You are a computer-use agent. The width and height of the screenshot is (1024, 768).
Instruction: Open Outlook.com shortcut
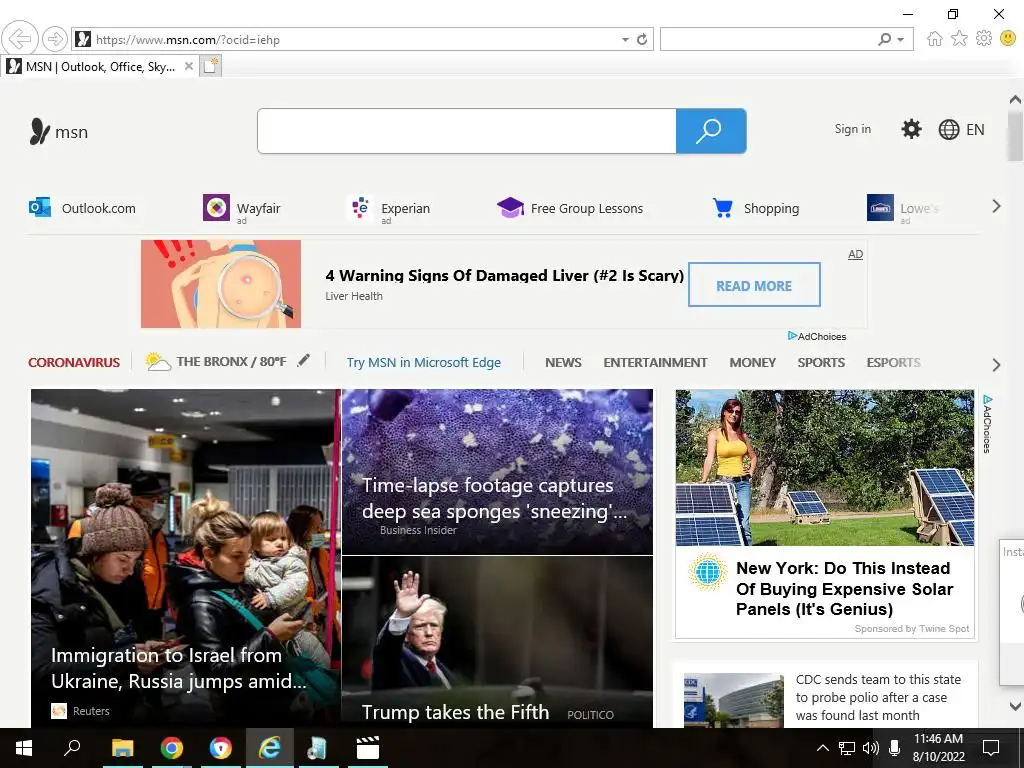(x=82, y=208)
